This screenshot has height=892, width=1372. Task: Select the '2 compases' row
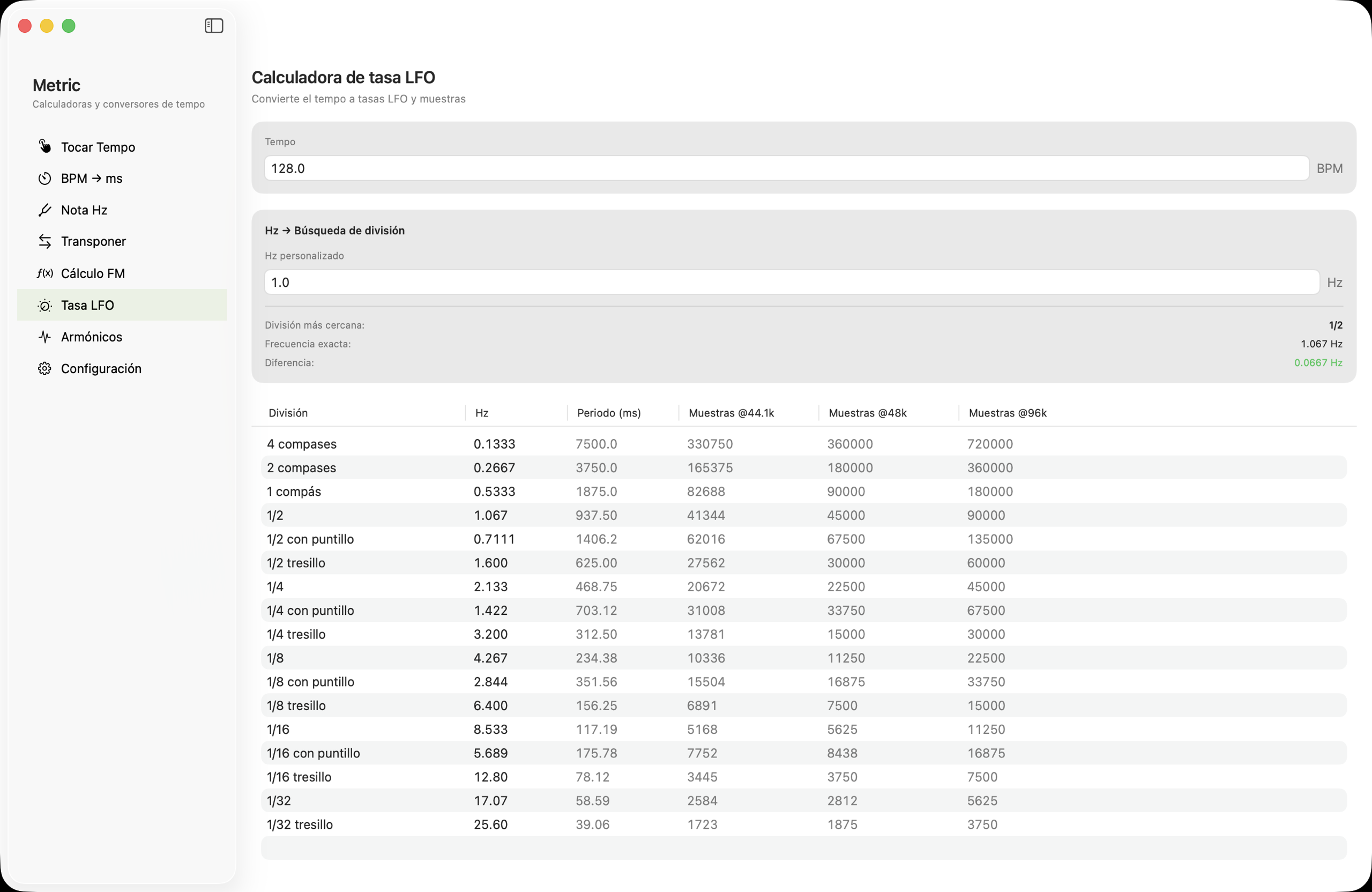tap(803, 467)
